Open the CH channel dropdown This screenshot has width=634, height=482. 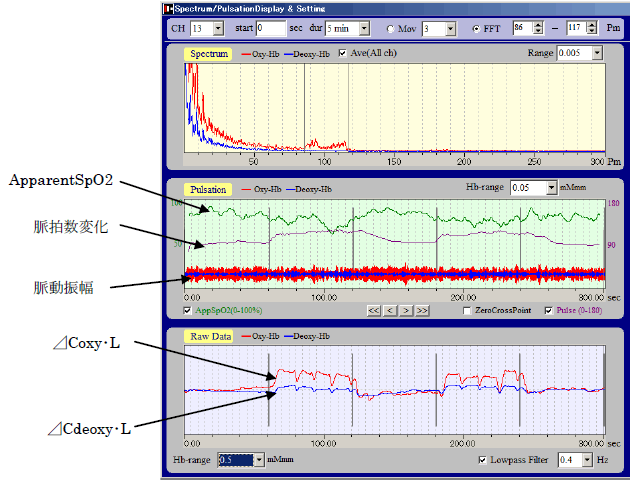pos(218,29)
